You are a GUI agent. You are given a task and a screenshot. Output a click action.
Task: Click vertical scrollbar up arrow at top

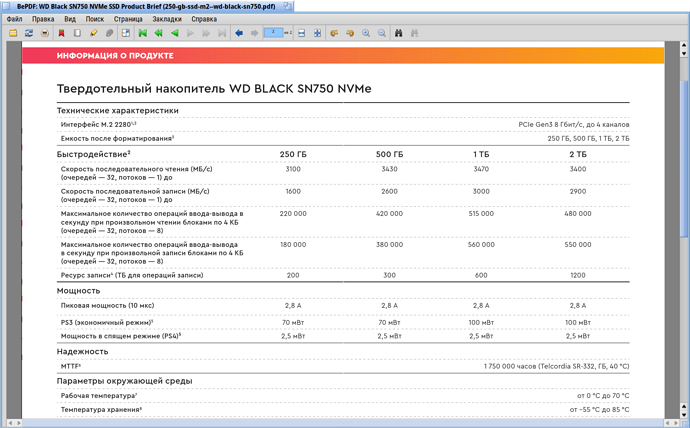(684, 45)
